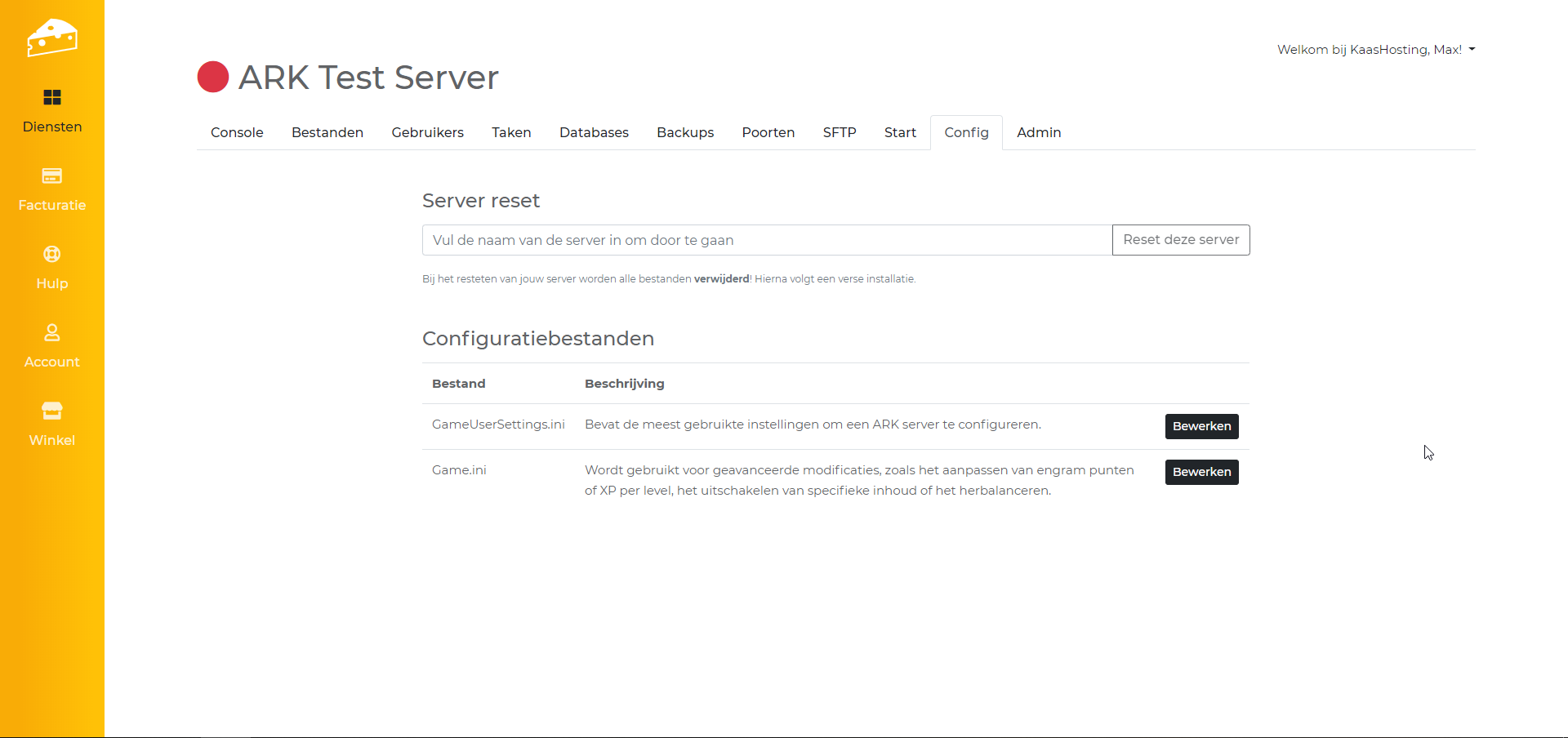Switch to the Console tab
The width and height of the screenshot is (1568, 738).
point(237,133)
